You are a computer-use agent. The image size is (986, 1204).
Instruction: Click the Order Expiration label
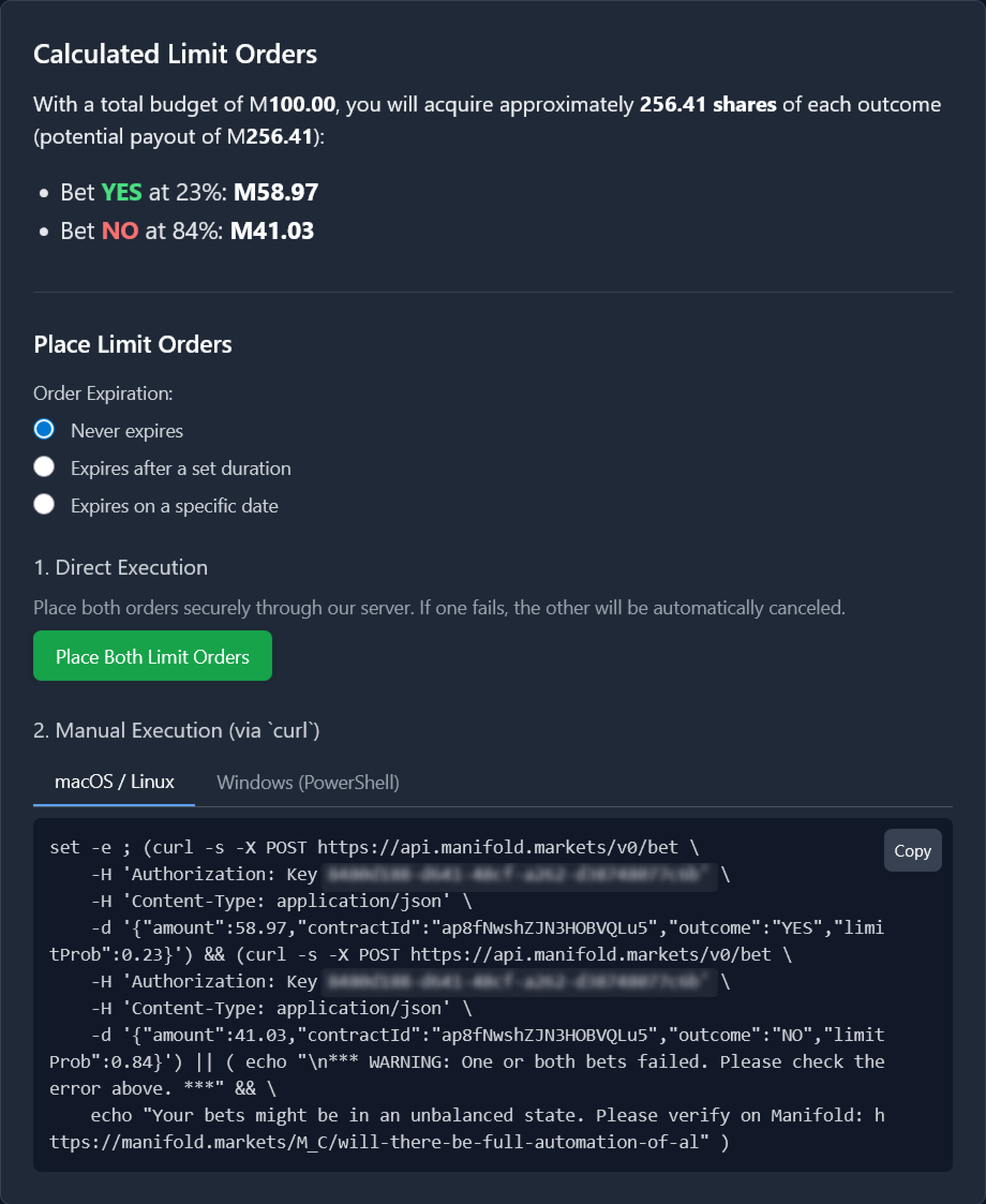click(103, 393)
